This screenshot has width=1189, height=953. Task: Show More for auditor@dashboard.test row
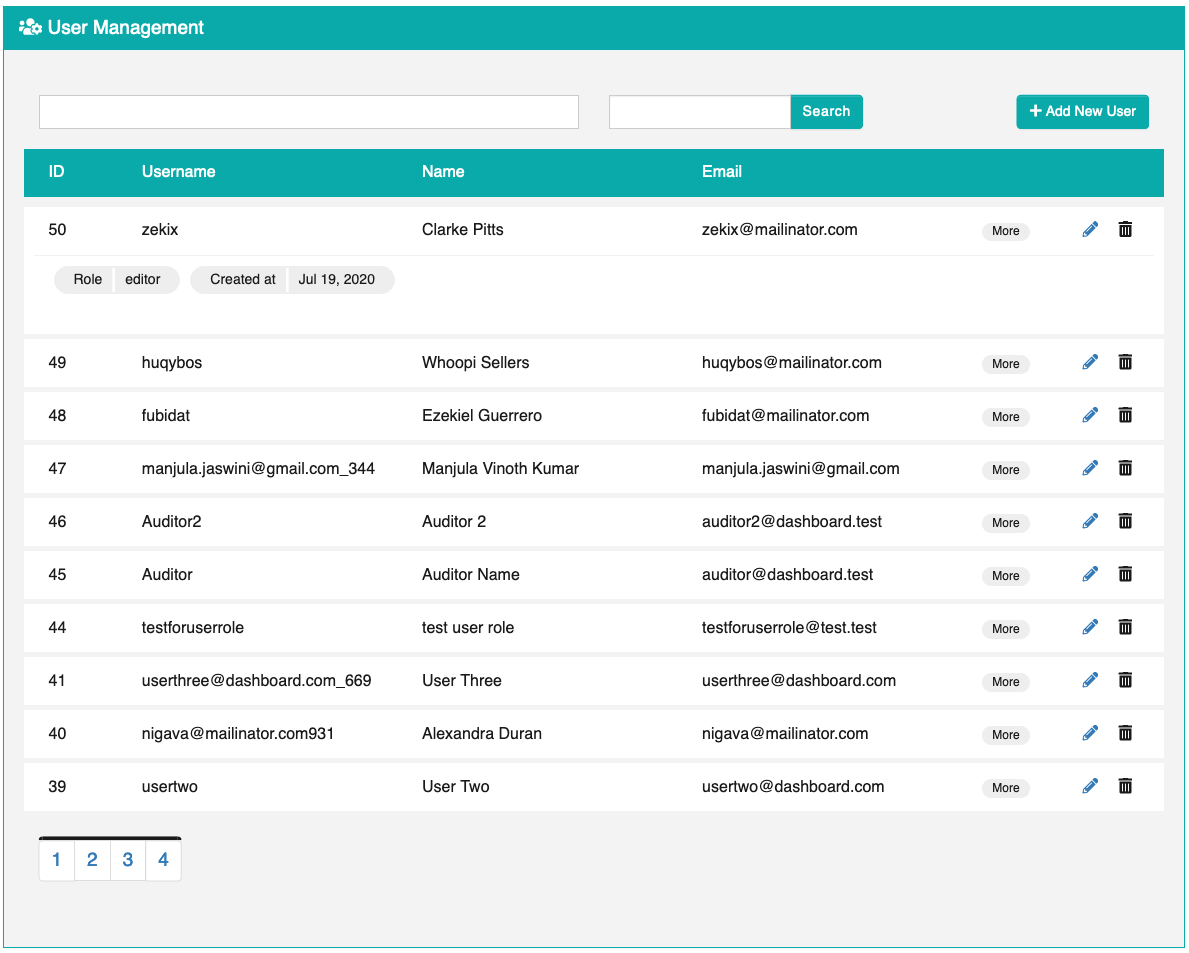(1005, 576)
